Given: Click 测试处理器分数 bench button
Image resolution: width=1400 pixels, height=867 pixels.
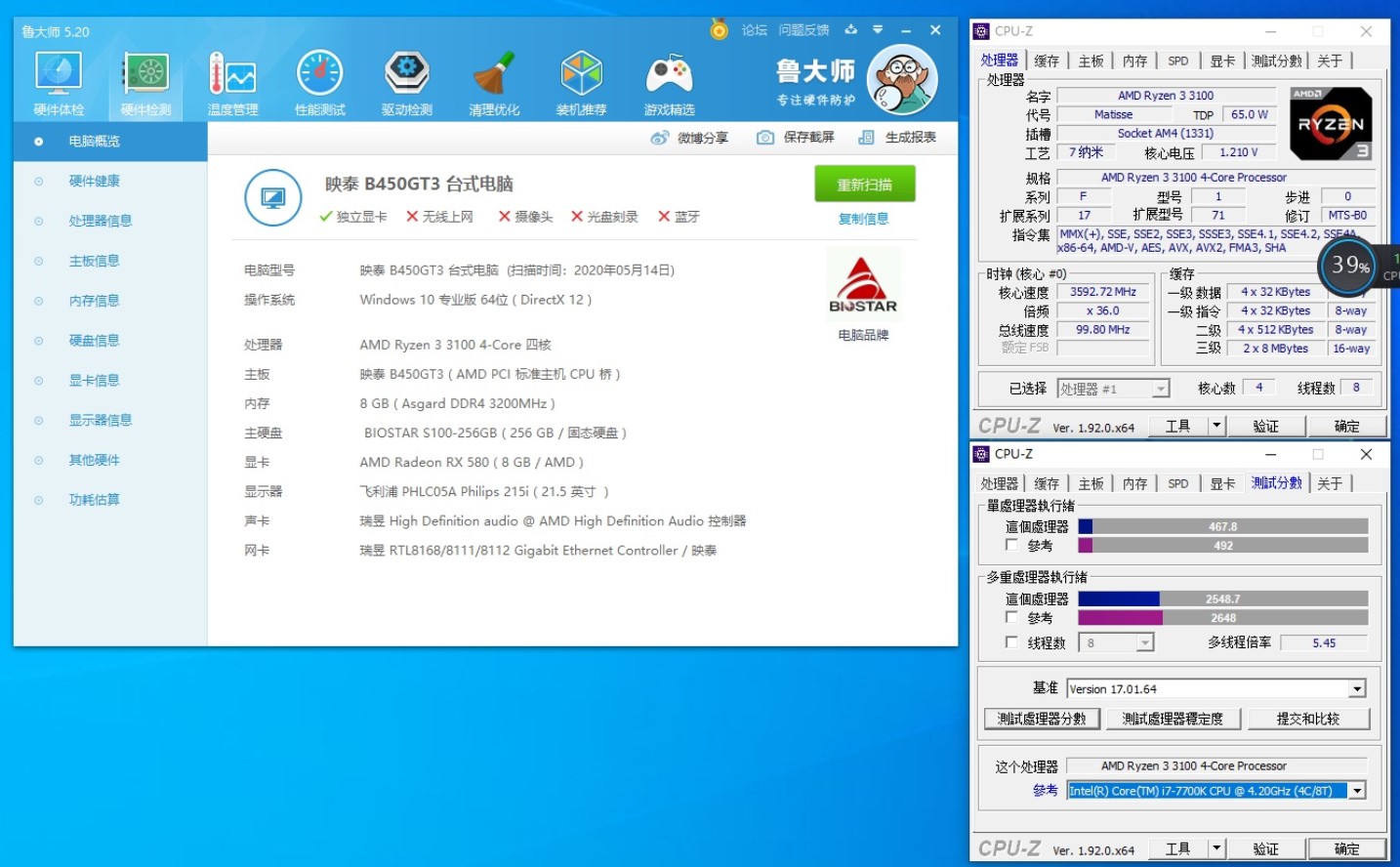Looking at the screenshot, I should (x=1042, y=719).
